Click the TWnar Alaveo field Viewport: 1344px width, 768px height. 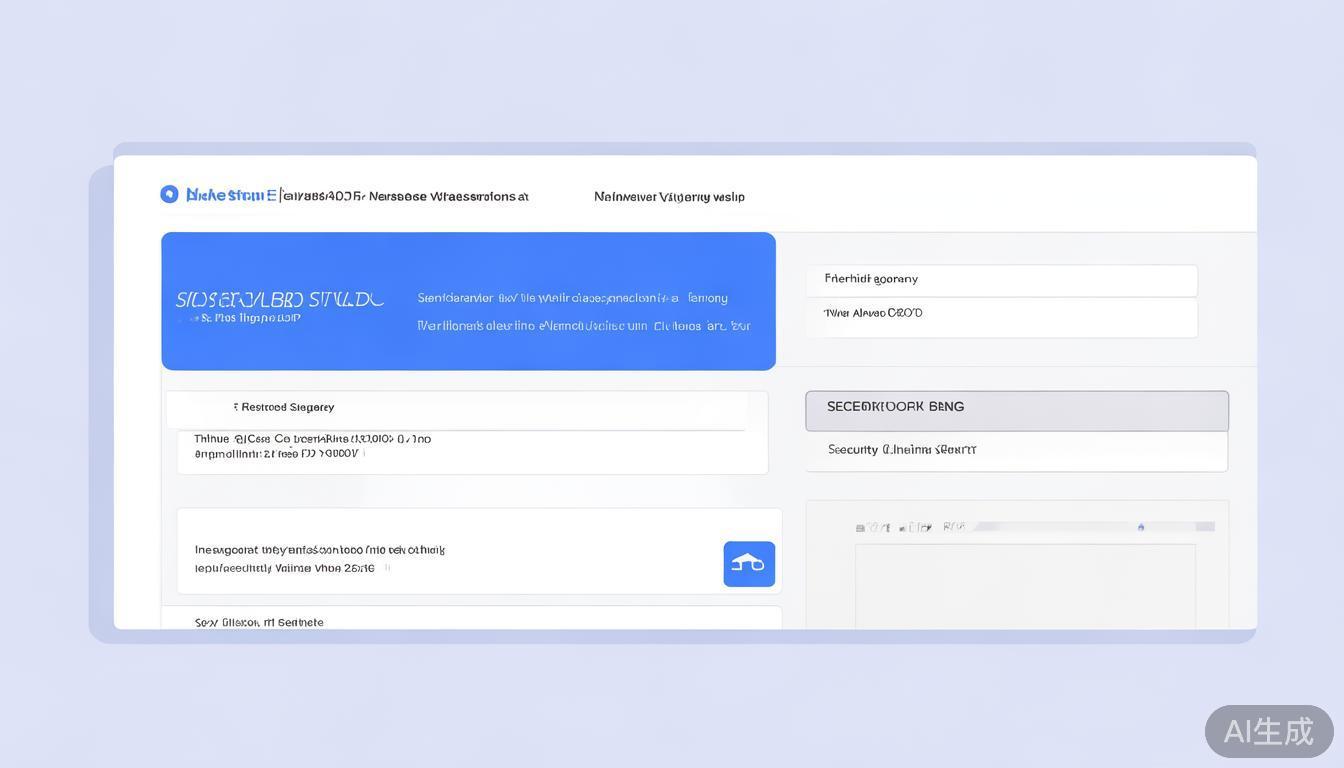click(1001, 315)
